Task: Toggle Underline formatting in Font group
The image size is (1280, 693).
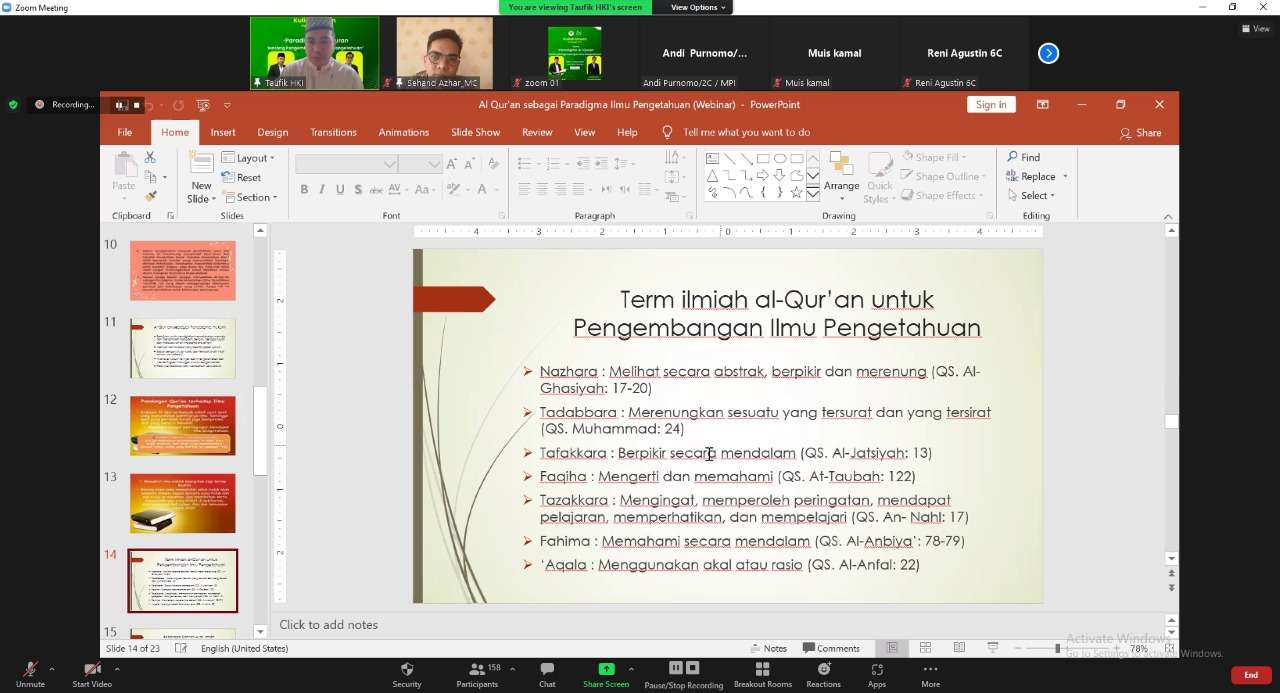Action: tap(340, 189)
